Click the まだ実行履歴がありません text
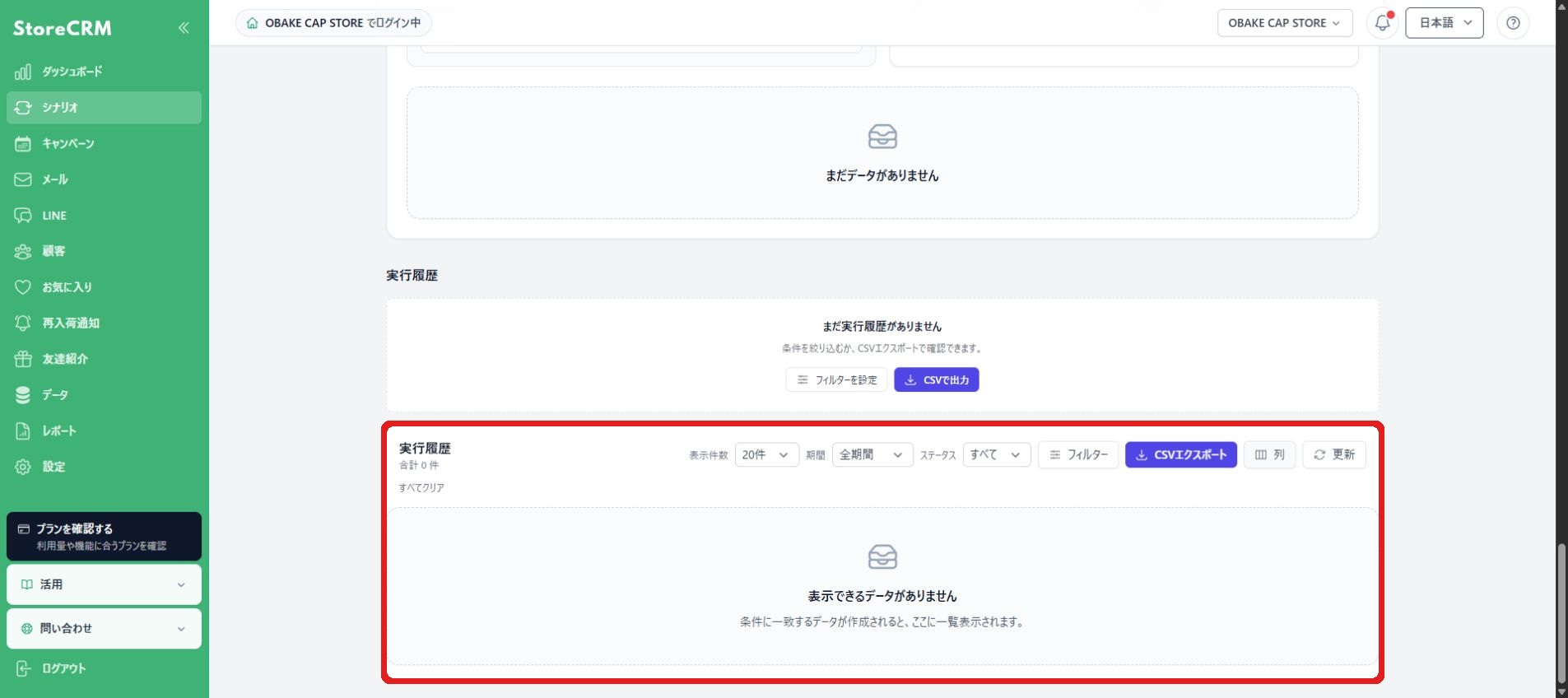The image size is (1568, 698). pyautogui.click(x=882, y=327)
